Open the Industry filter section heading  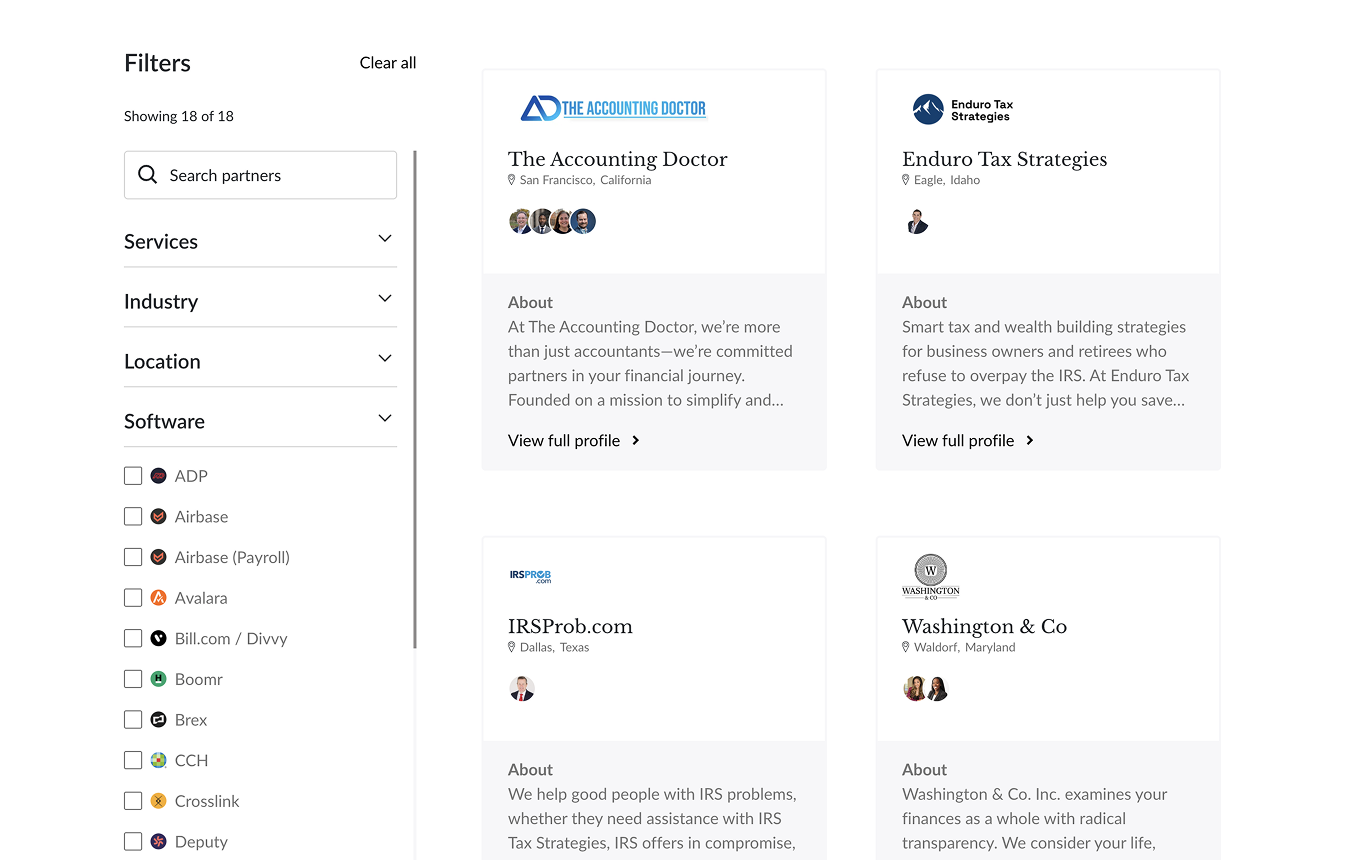pos(161,301)
